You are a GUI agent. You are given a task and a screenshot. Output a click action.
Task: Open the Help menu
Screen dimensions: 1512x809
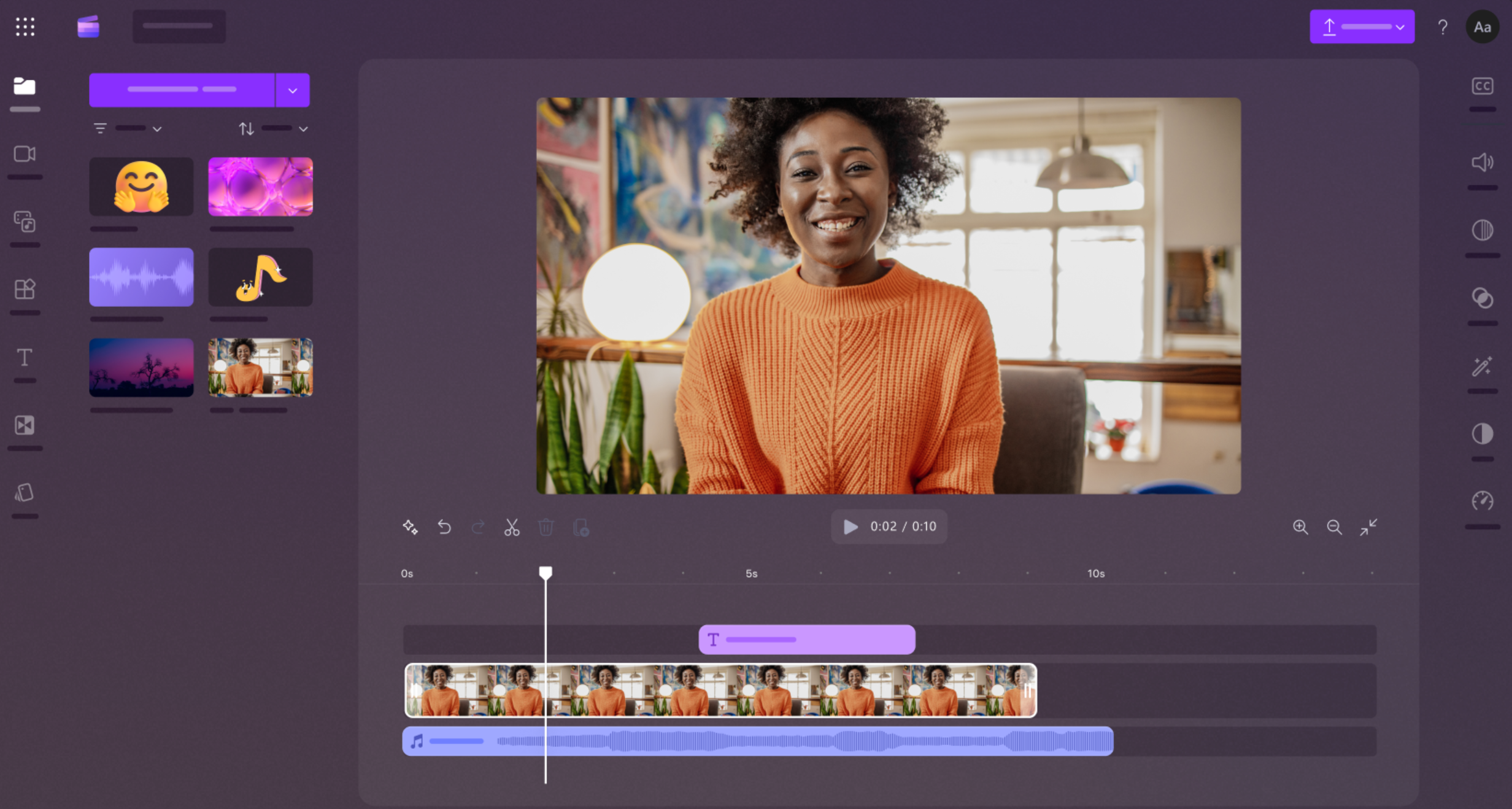coord(1443,27)
